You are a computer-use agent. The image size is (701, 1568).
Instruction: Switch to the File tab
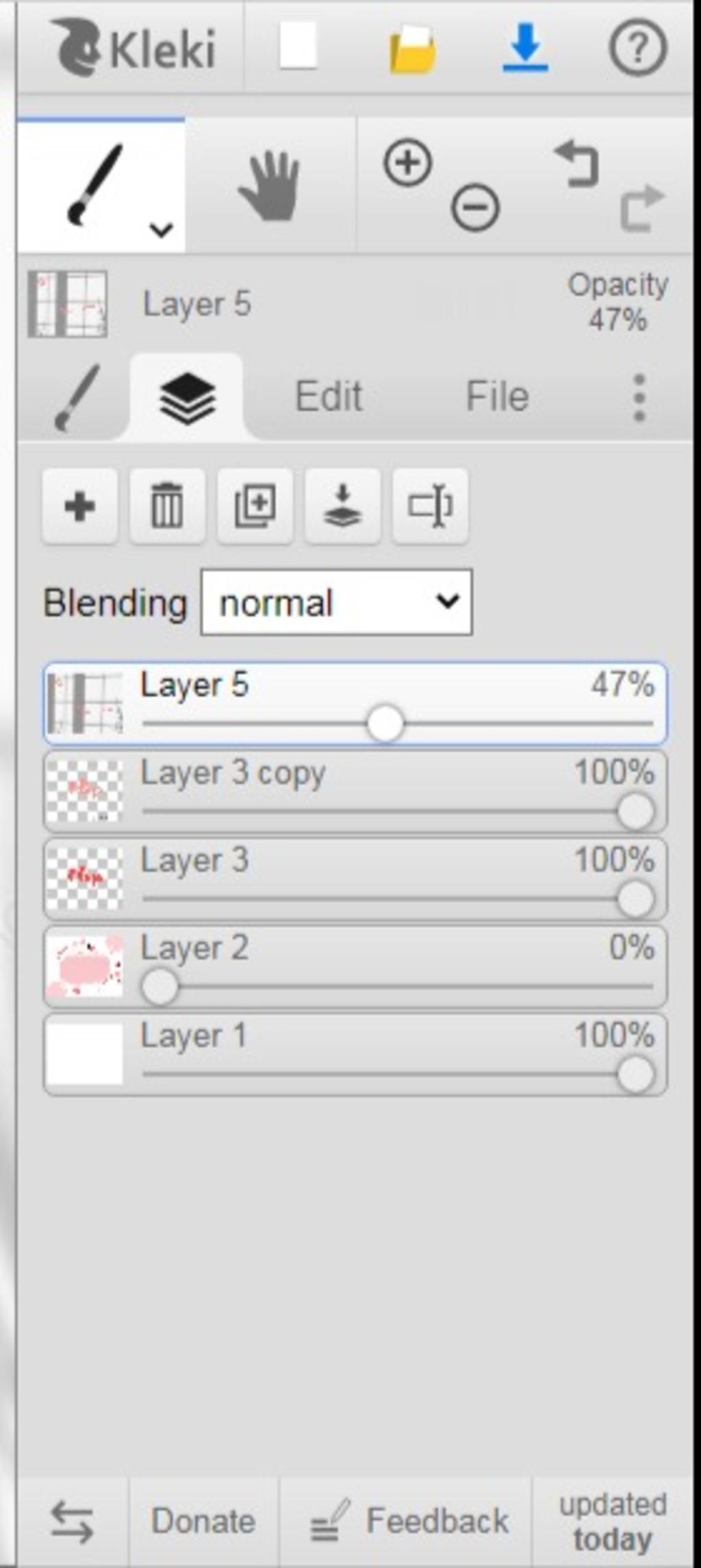click(497, 397)
